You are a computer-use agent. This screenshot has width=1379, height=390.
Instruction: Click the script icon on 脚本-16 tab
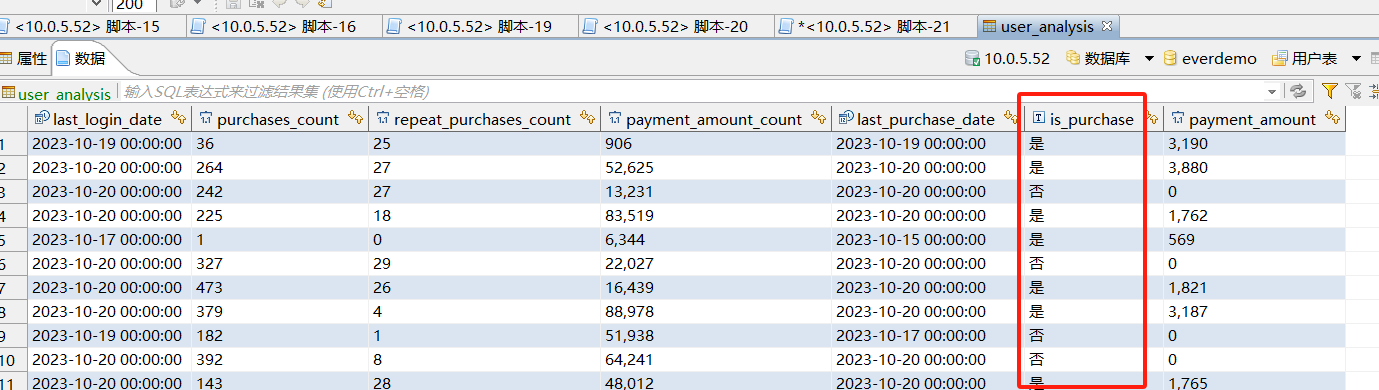pyautogui.click(x=198, y=26)
